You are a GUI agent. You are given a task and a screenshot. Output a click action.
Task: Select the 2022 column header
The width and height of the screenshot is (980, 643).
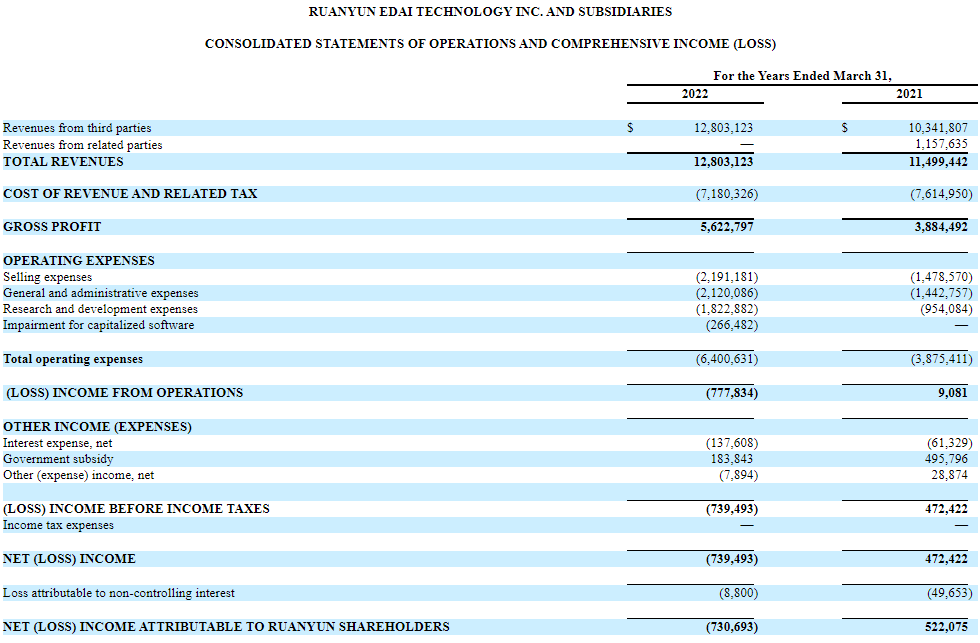click(695, 94)
